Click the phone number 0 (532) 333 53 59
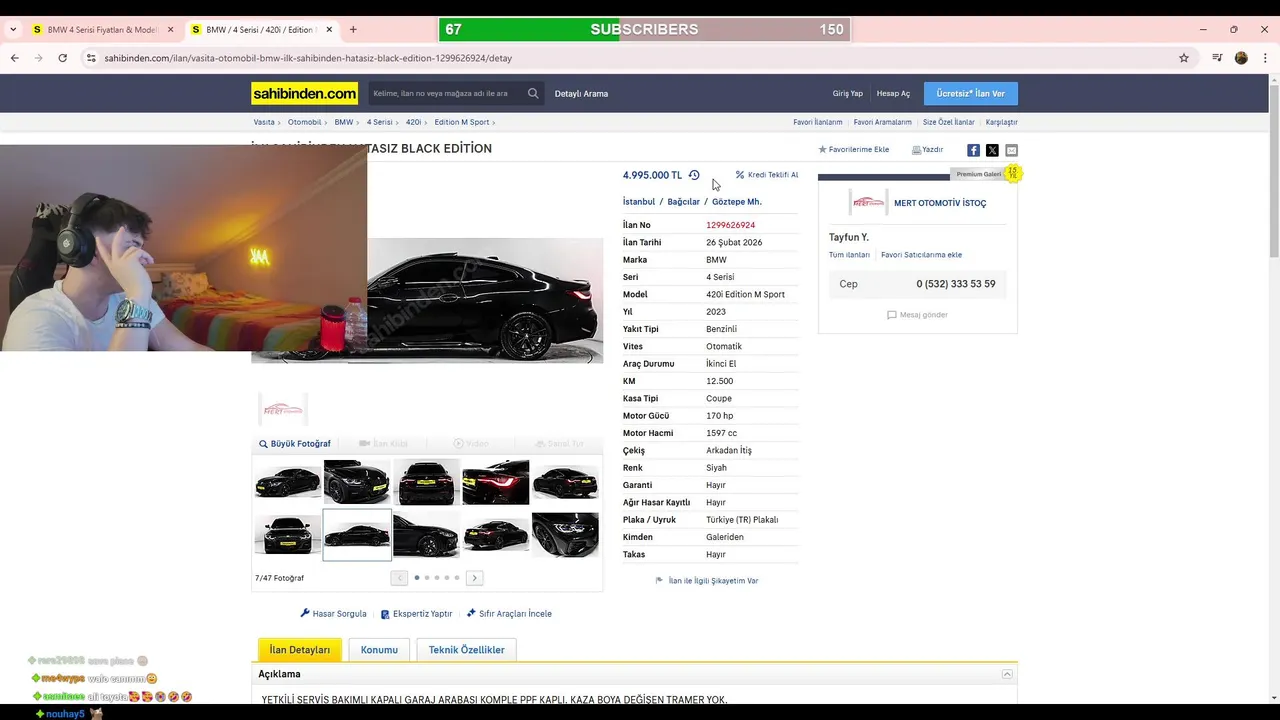Screen dimensions: 1280x720 pos(956,284)
